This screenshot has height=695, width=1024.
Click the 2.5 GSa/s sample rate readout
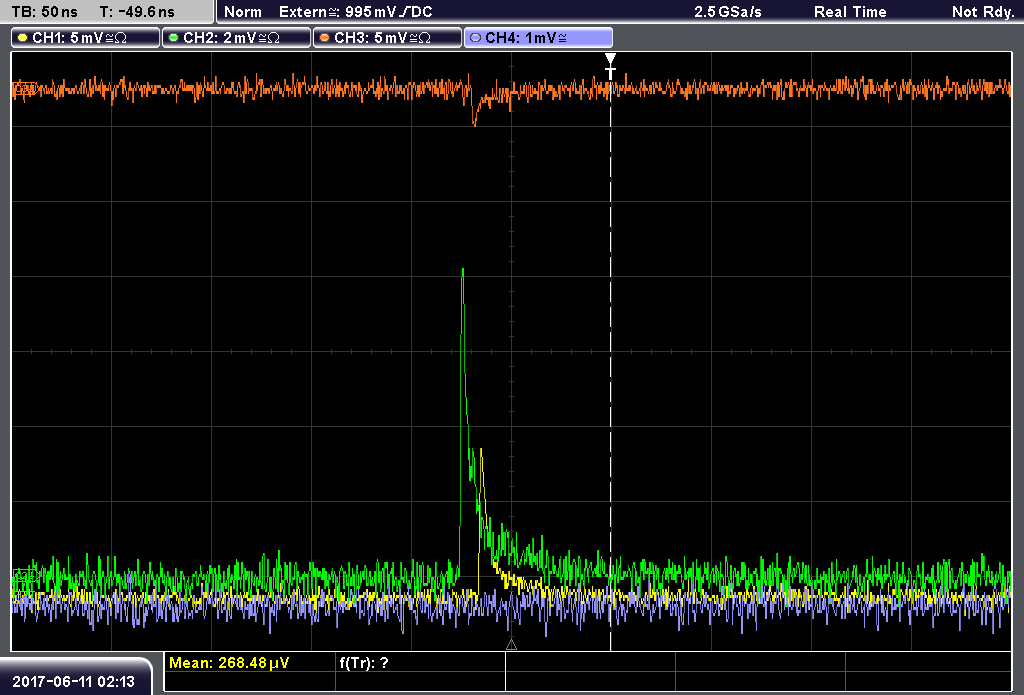[x=728, y=12]
